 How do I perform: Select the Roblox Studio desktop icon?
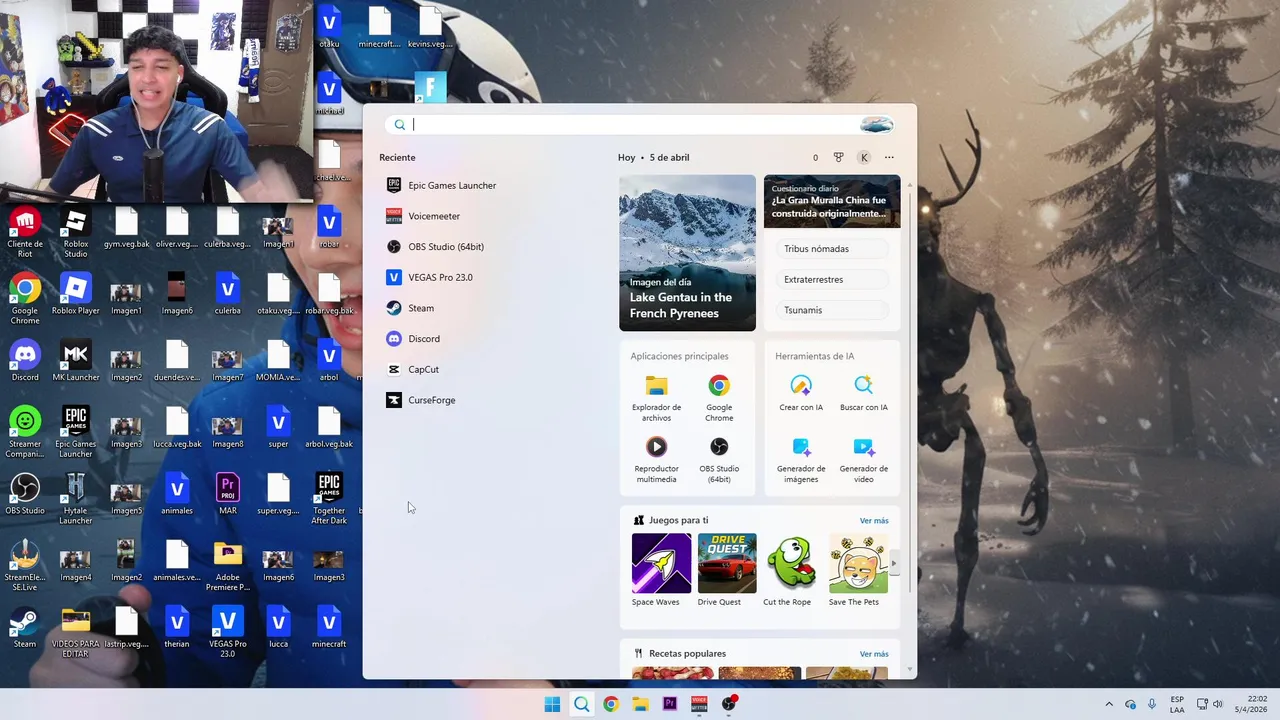[76, 231]
